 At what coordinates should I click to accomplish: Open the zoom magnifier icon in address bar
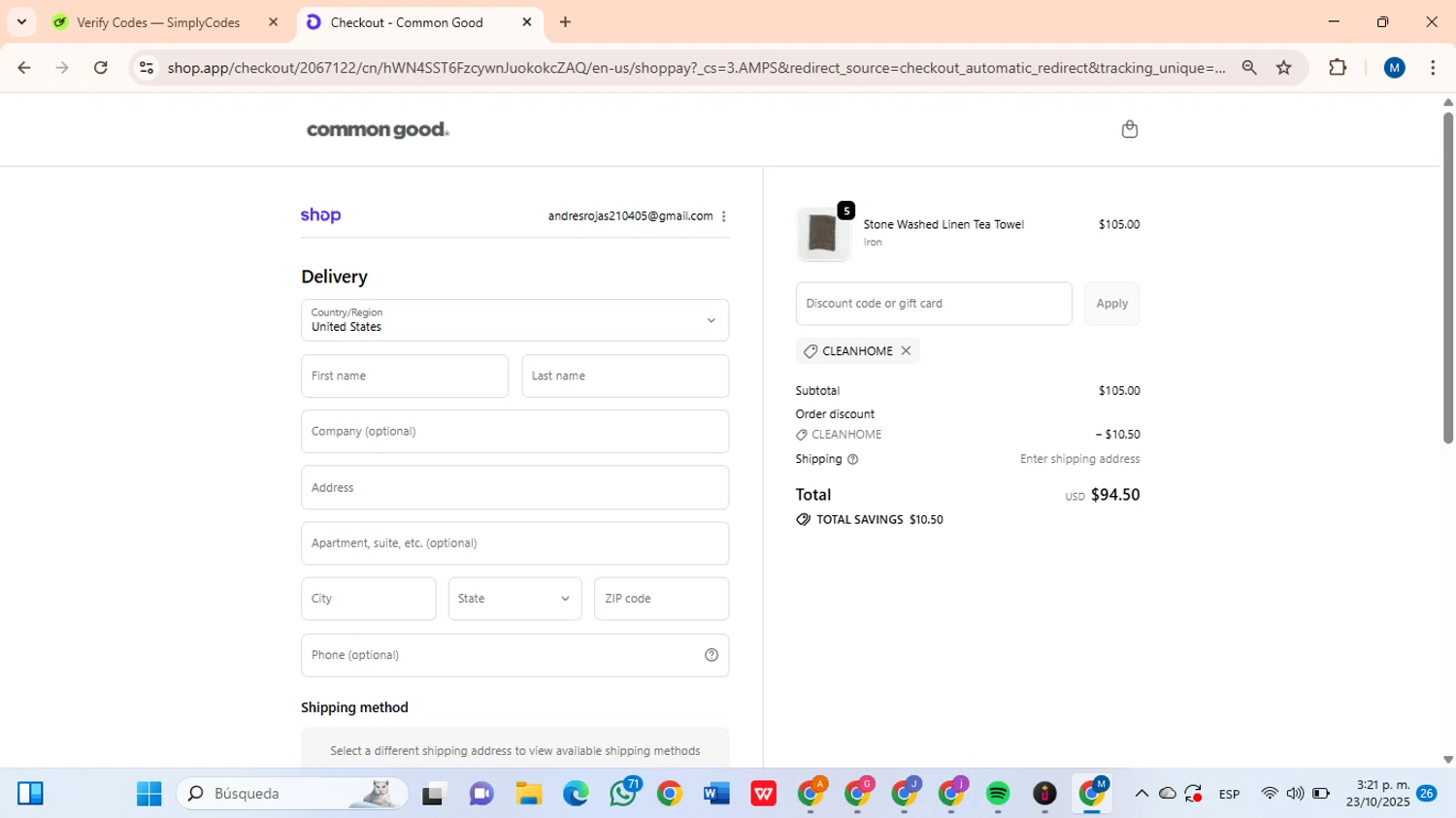coord(1249,68)
